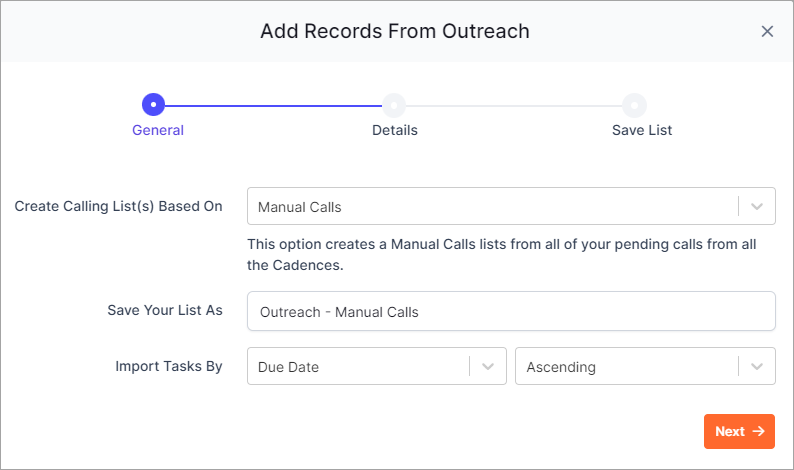794x470 pixels.
Task: Open the Due Date dropdown
Action: (377, 366)
